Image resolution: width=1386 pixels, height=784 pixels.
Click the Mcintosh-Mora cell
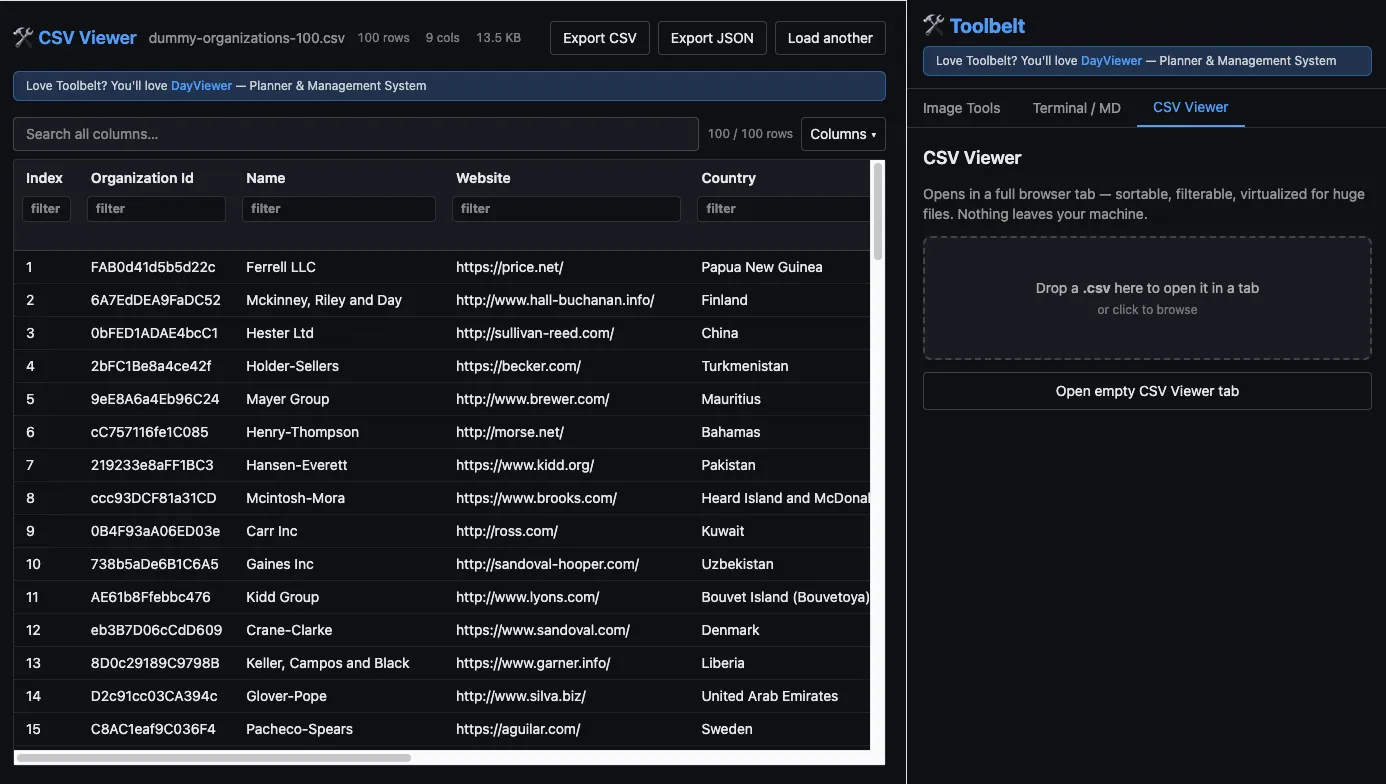(295, 498)
